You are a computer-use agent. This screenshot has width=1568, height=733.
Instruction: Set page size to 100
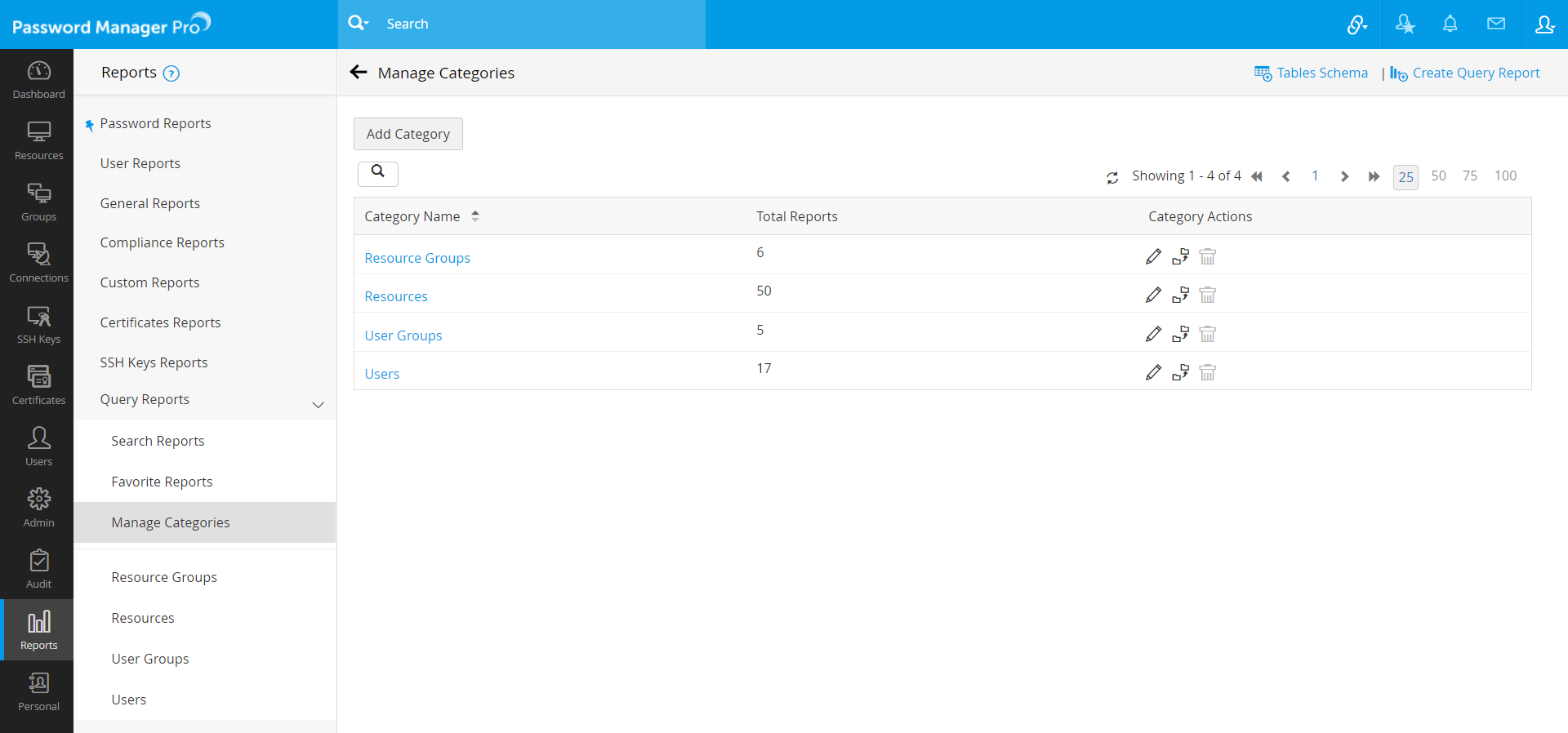point(1505,175)
